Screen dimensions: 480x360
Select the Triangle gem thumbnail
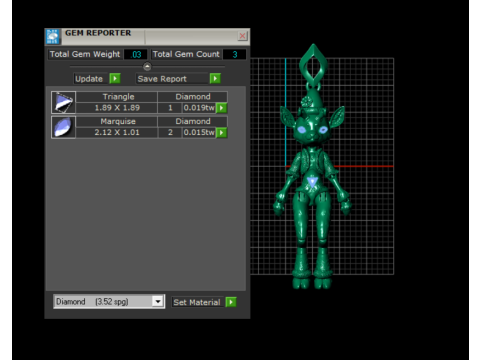(63, 102)
